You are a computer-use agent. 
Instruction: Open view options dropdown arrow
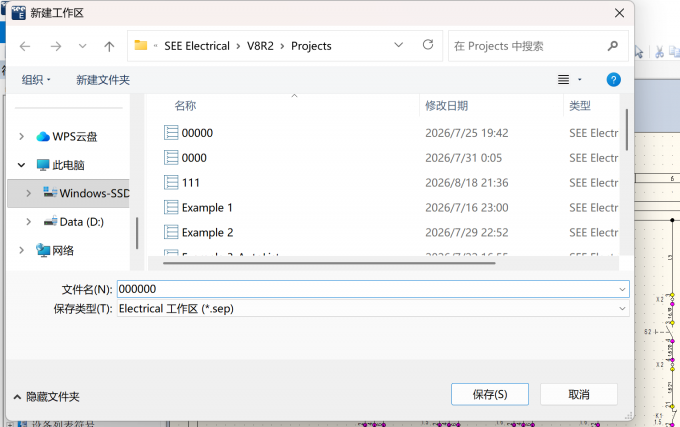pyautogui.click(x=579, y=80)
